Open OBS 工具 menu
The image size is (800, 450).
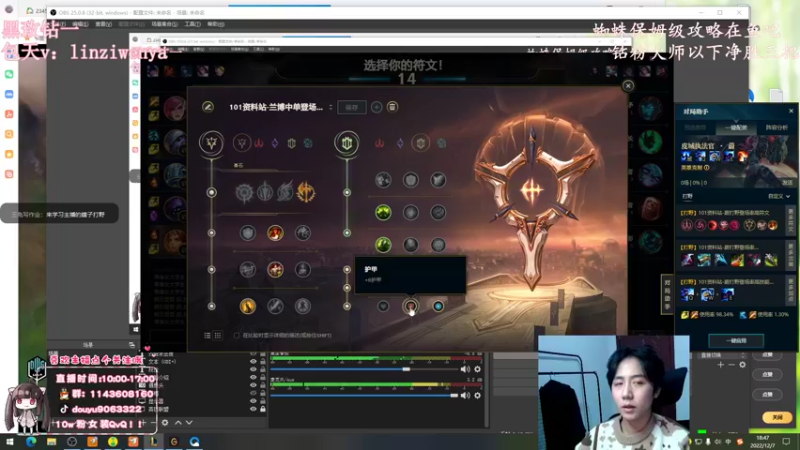[192, 24]
